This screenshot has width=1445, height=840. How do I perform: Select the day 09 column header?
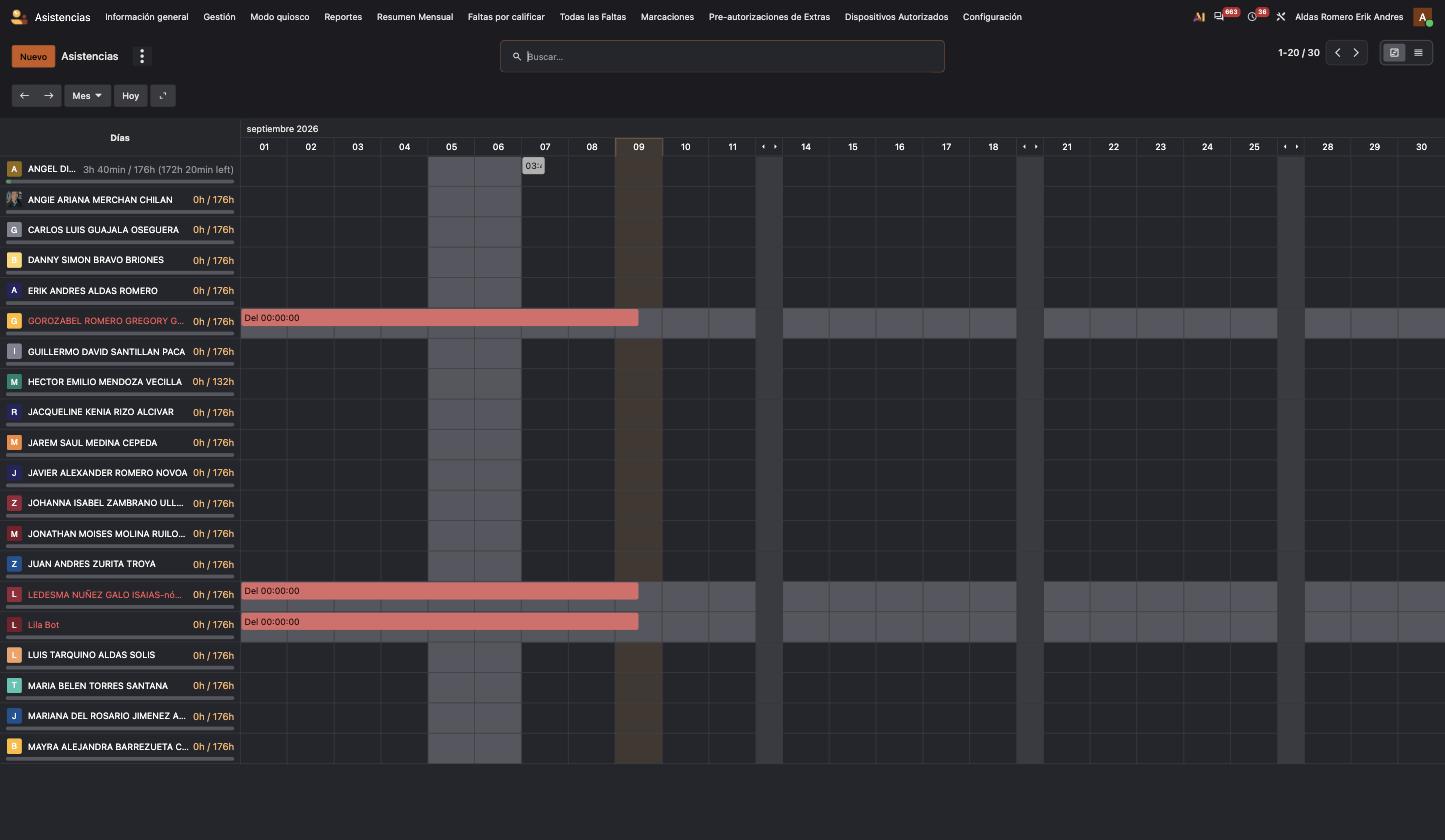pyautogui.click(x=639, y=147)
